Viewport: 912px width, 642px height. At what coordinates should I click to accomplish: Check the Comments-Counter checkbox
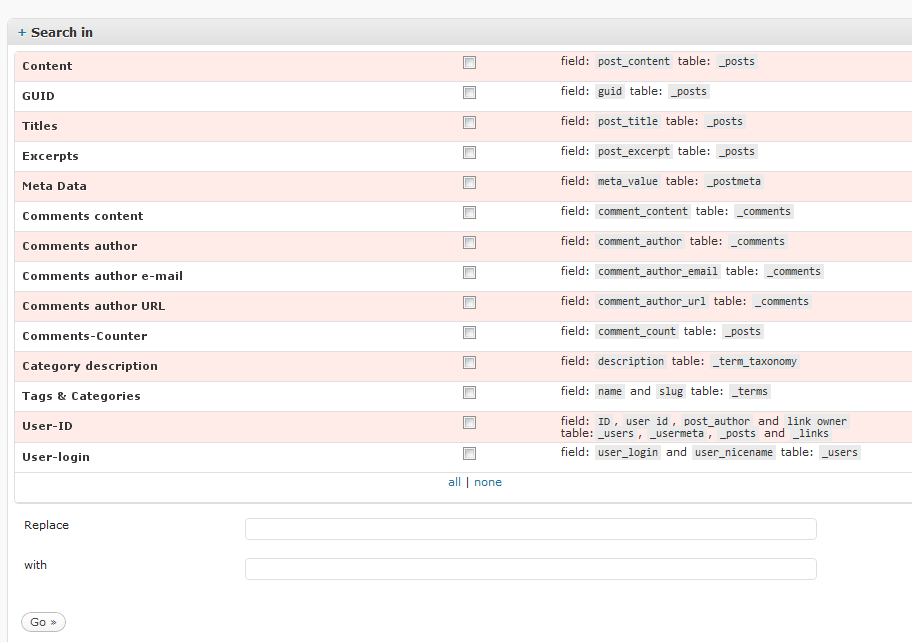(469, 332)
